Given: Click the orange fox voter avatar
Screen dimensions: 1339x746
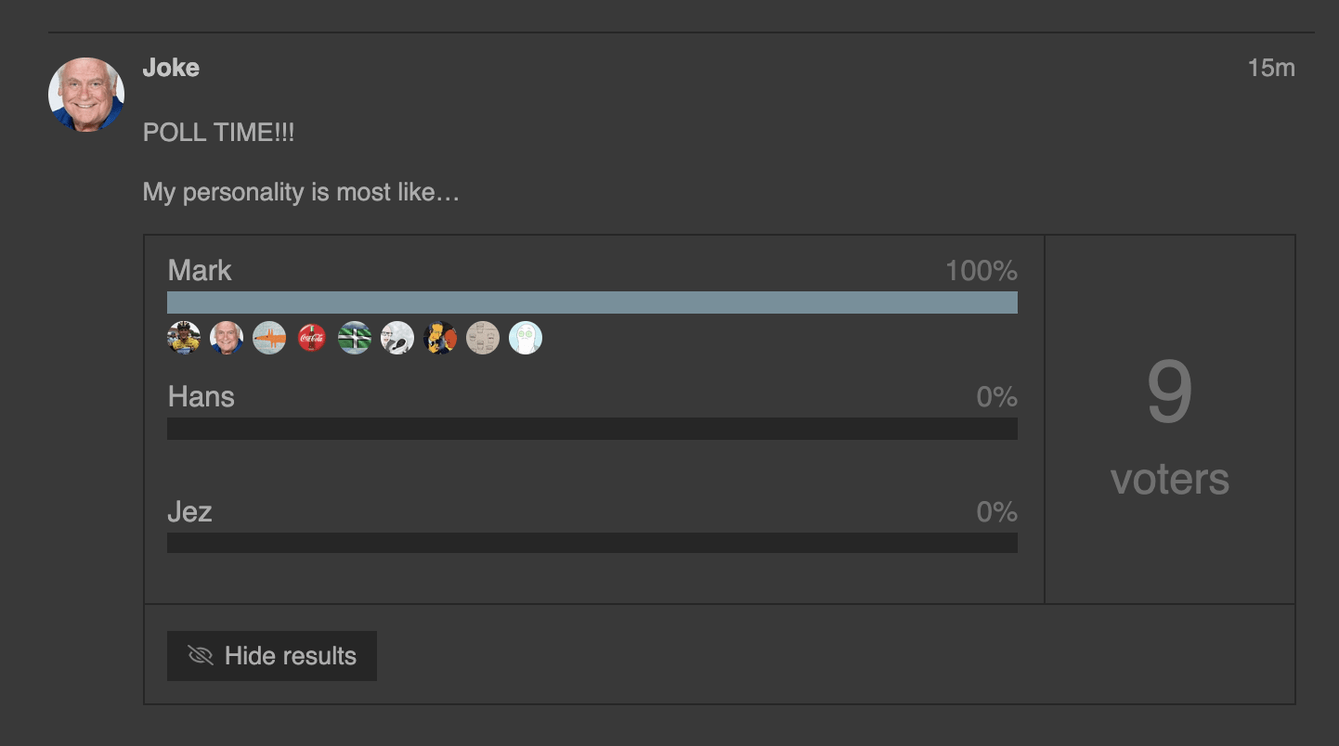Looking at the screenshot, I should (269, 338).
